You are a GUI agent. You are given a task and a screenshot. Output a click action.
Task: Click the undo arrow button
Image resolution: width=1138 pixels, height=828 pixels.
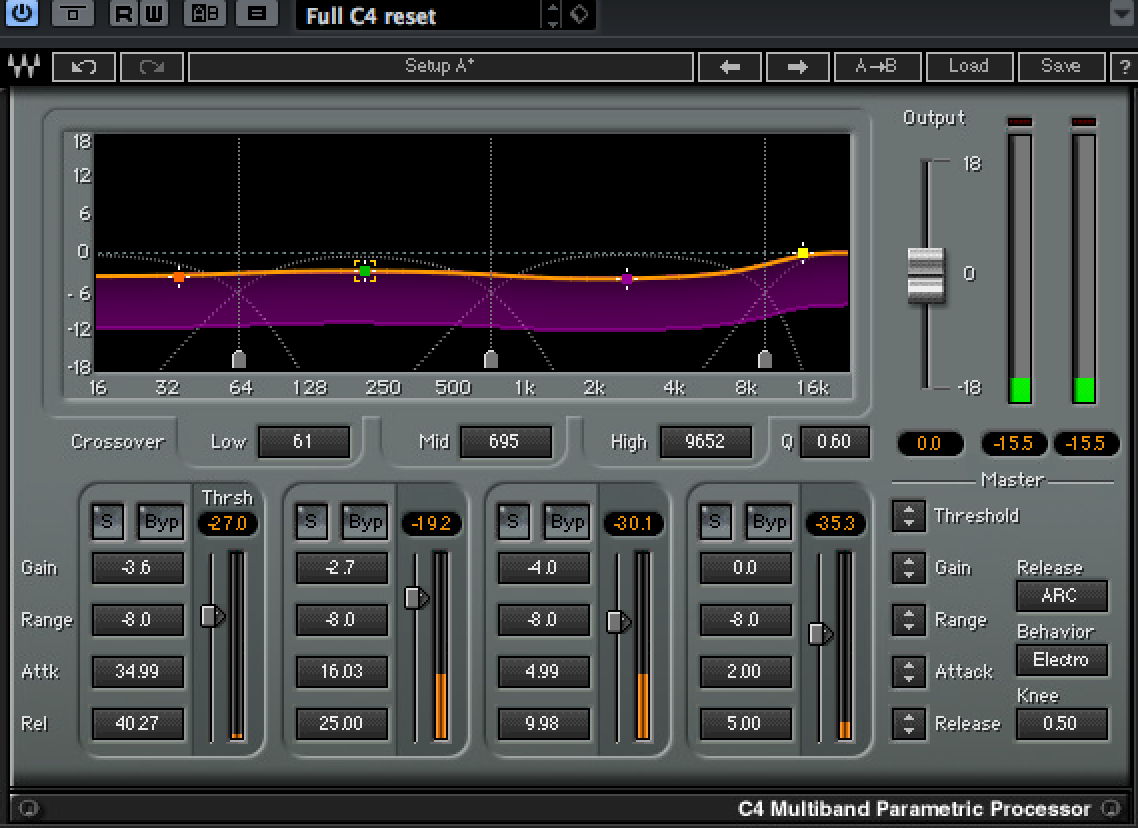pyautogui.click(x=84, y=67)
